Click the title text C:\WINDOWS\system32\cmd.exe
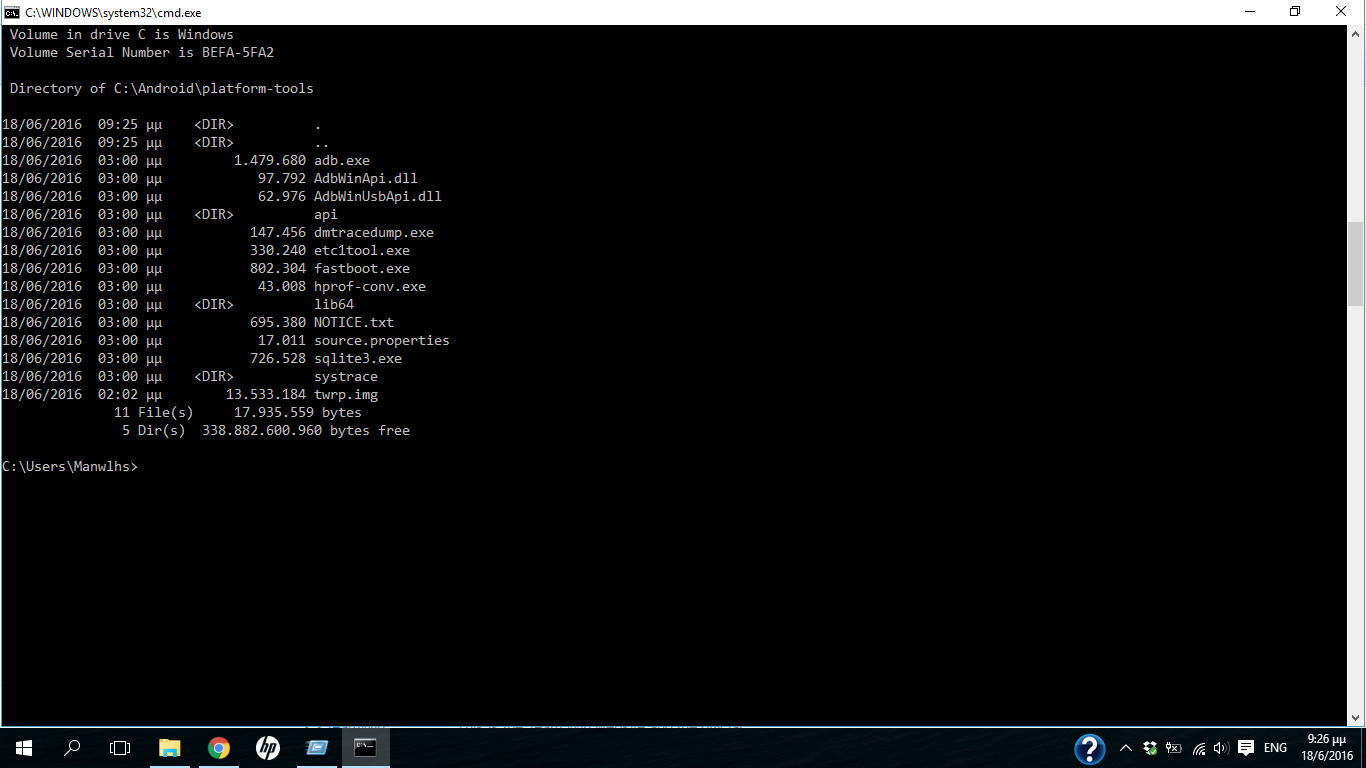Screen dimensions: 1366x768 tap(113, 12)
